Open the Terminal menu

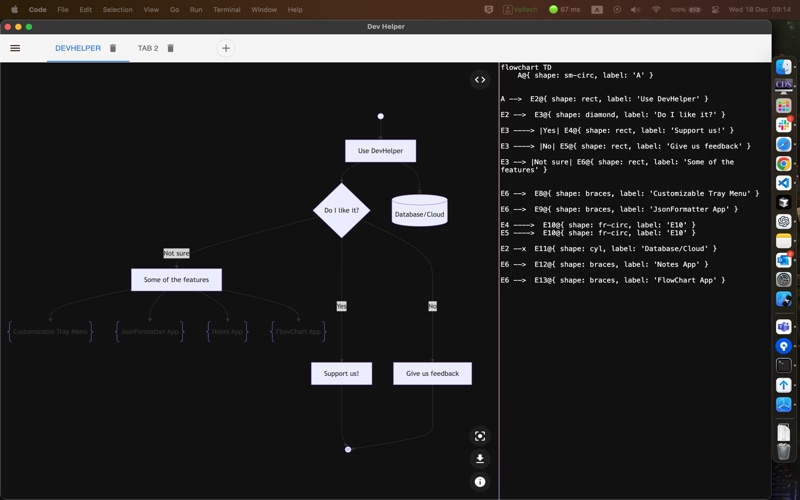click(x=227, y=9)
